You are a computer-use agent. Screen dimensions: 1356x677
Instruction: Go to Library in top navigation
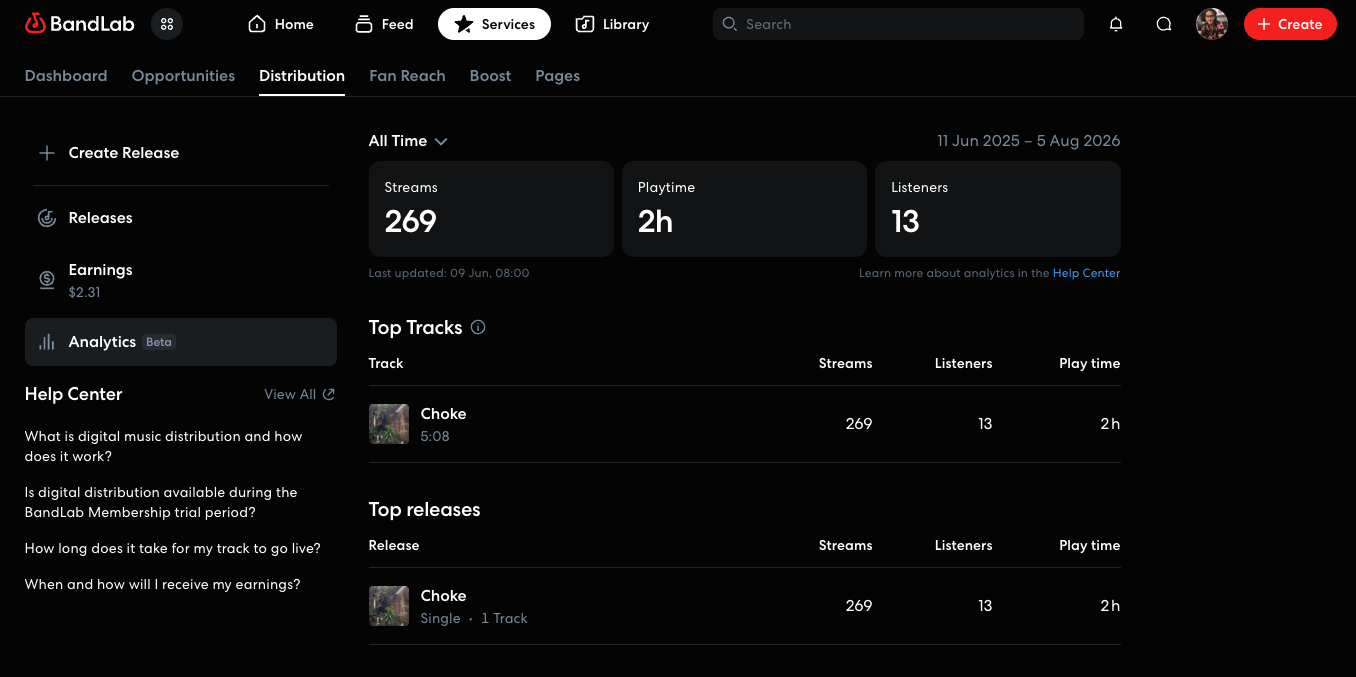[x=612, y=24]
